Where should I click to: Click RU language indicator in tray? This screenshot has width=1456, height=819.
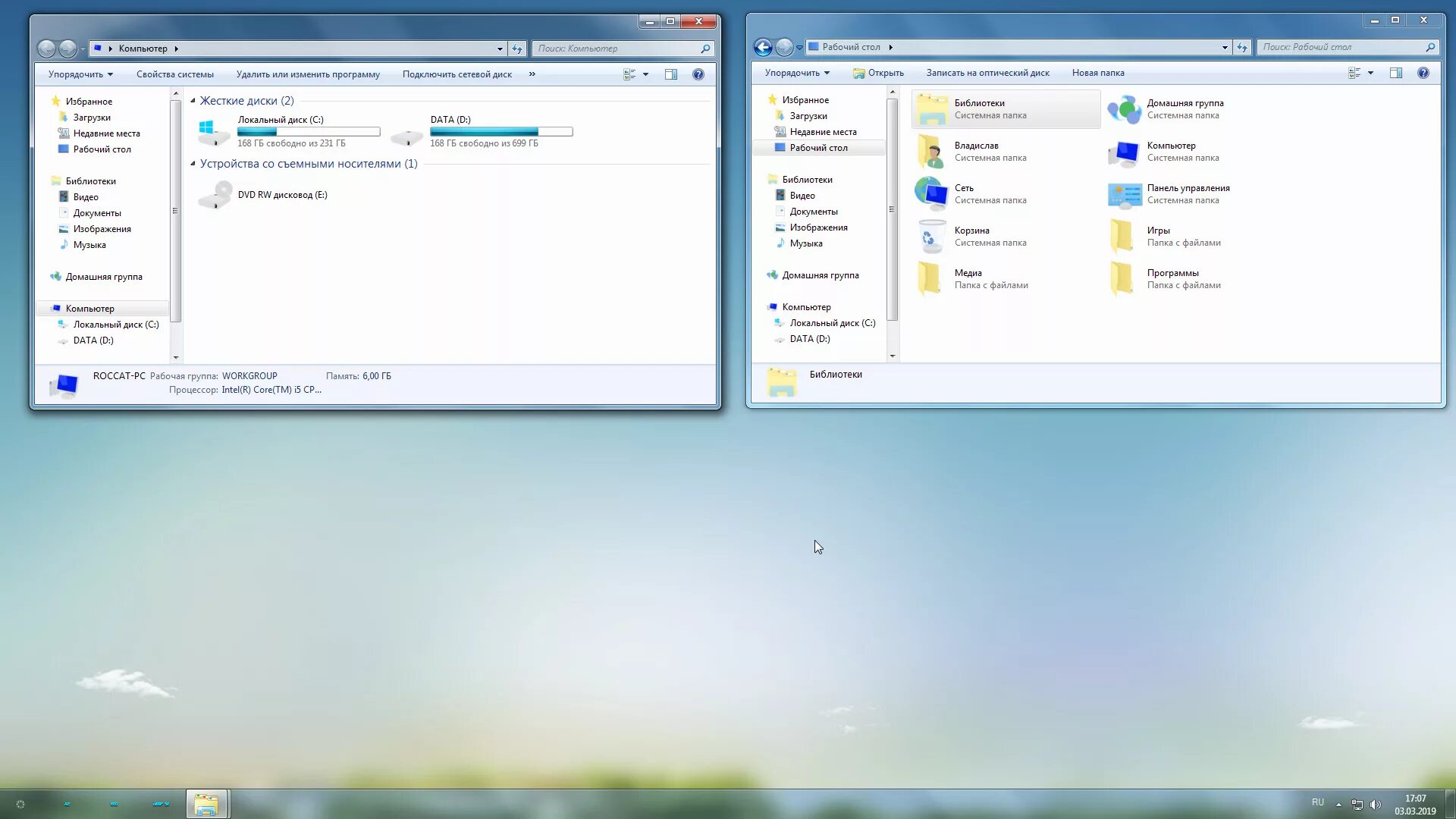1318,802
